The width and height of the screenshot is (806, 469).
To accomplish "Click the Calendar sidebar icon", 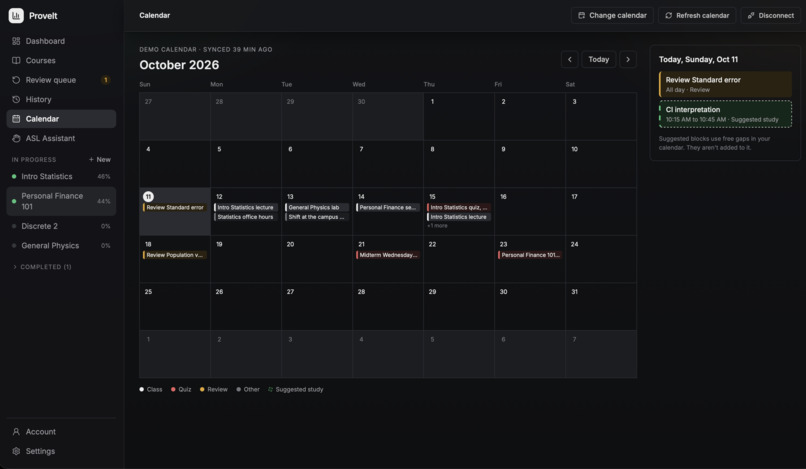I will tap(16, 119).
